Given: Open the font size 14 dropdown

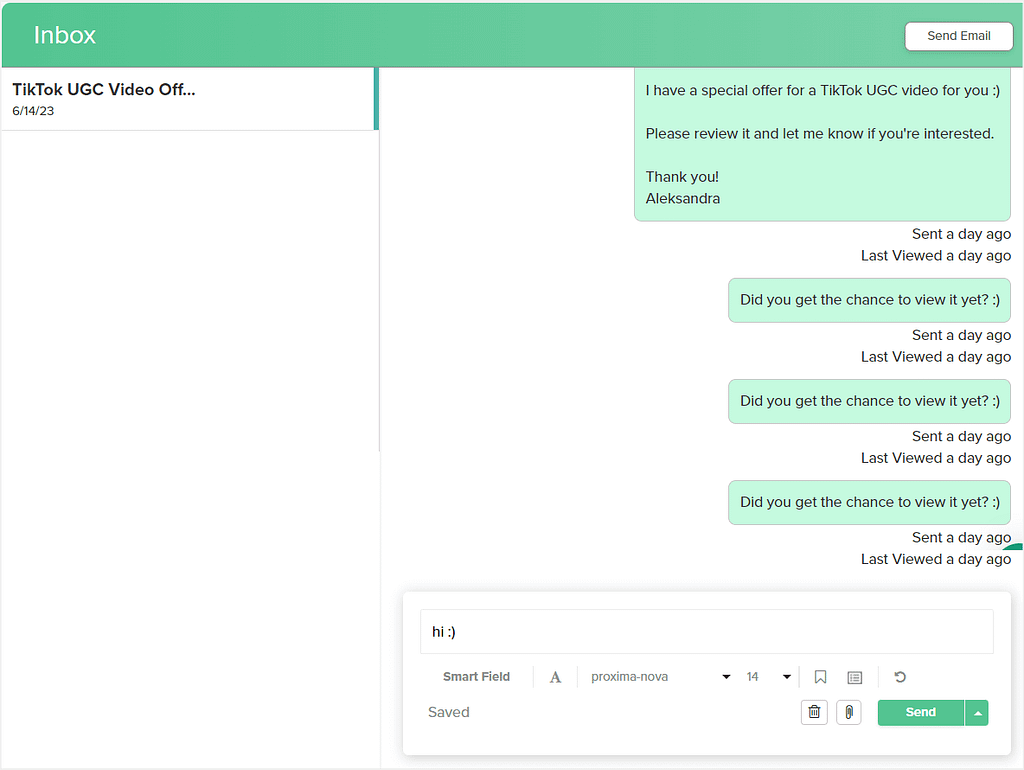Looking at the screenshot, I should click(x=768, y=677).
